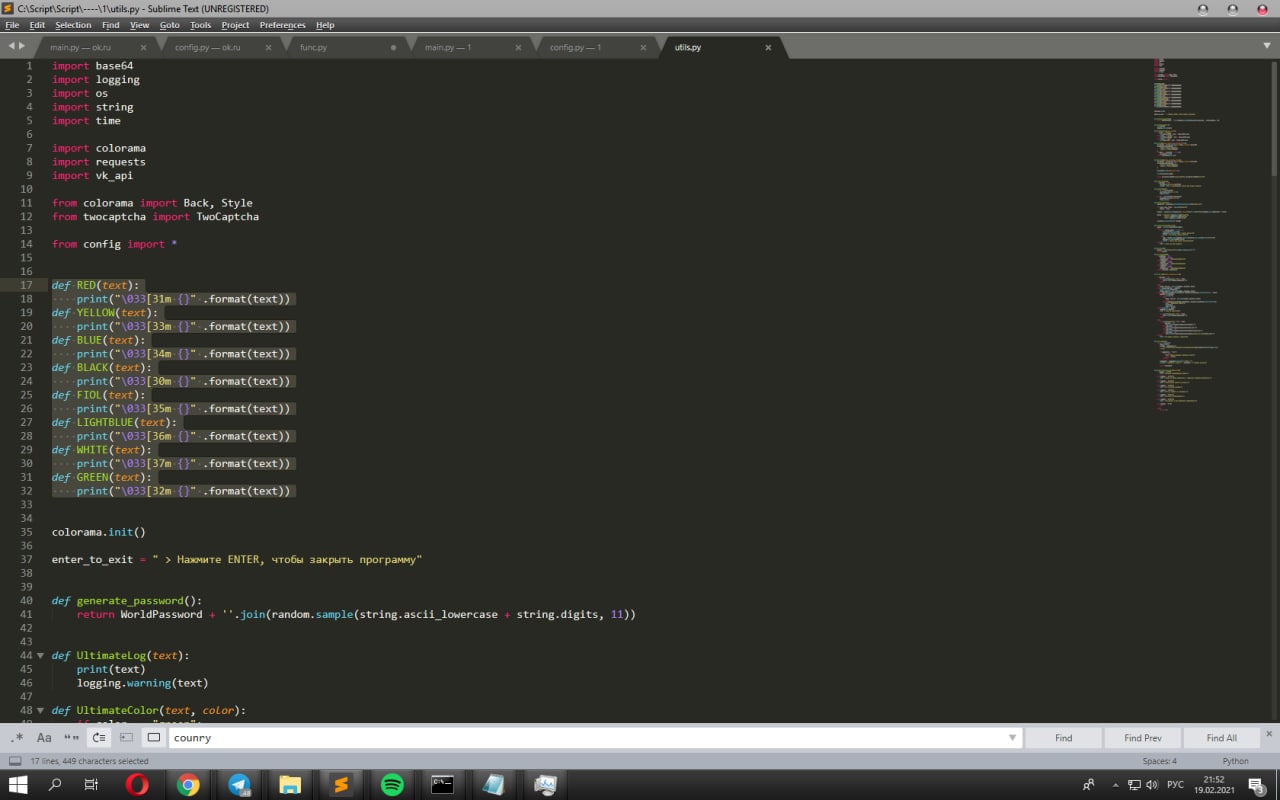Toggle case sensitive search option
The image size is (1280, 800).
pyautogui.click(x=44, y=738)
